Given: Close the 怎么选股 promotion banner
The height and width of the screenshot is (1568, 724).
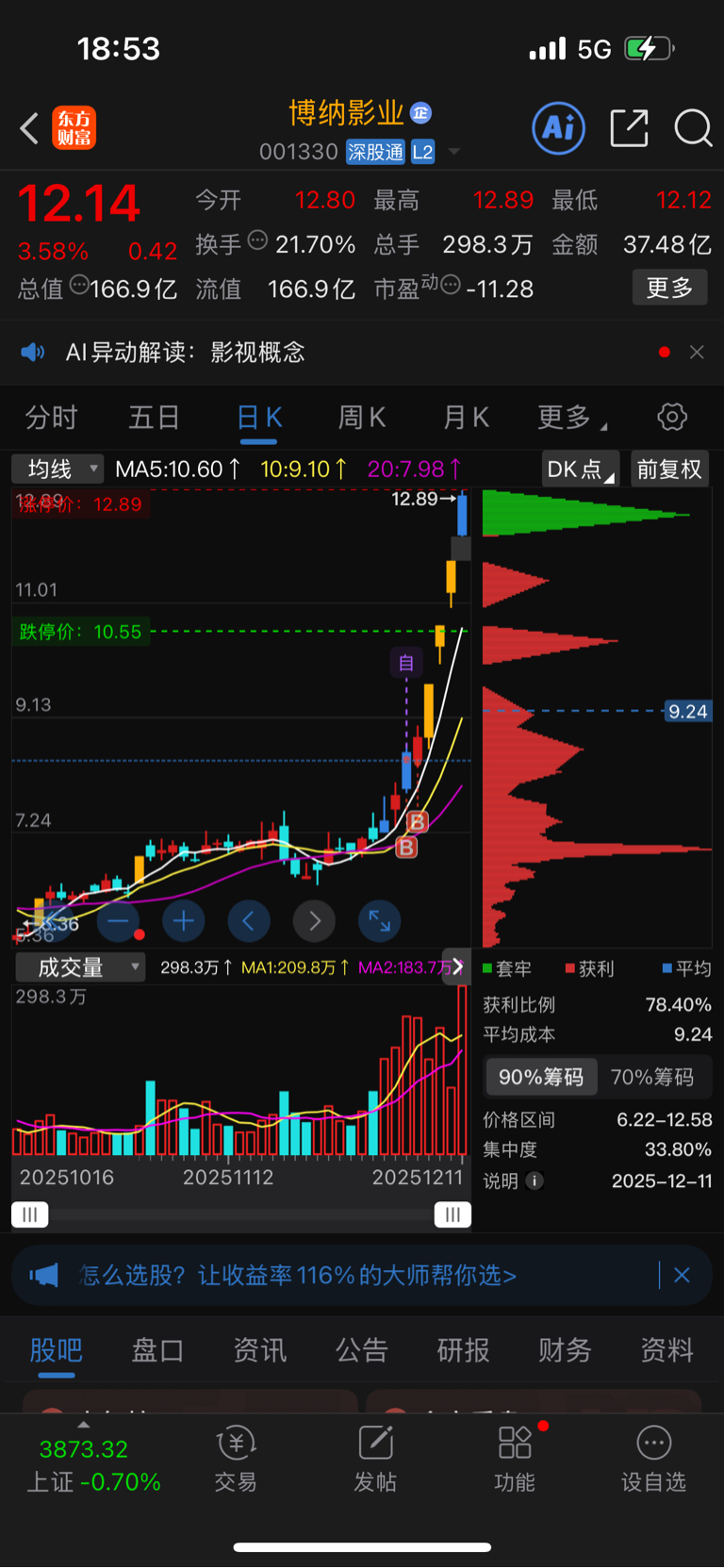Looking at the screenshot, I should [x=682, y=1275].
